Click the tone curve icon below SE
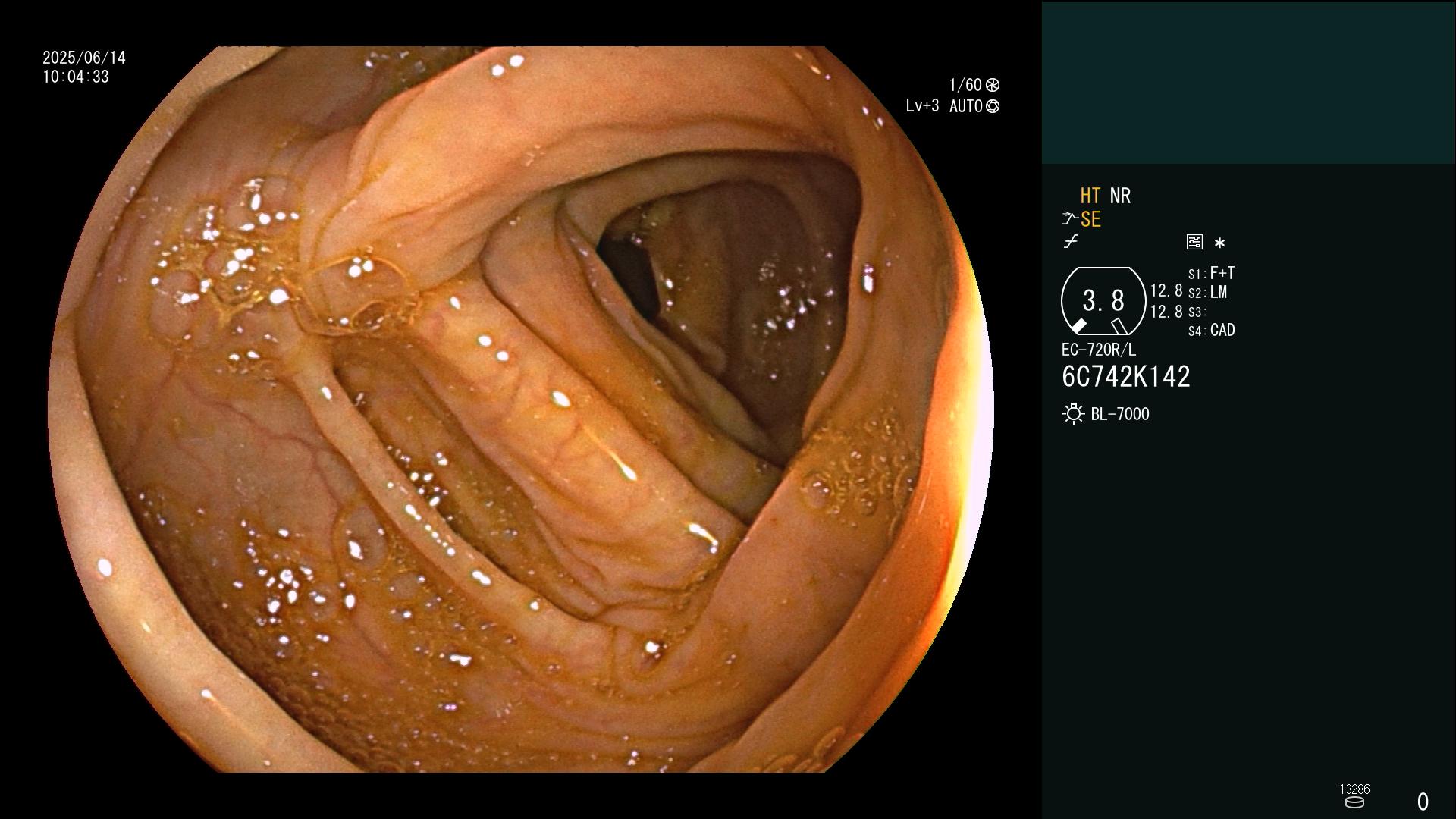This screenshot has height=819, width=1456. 1071,242
